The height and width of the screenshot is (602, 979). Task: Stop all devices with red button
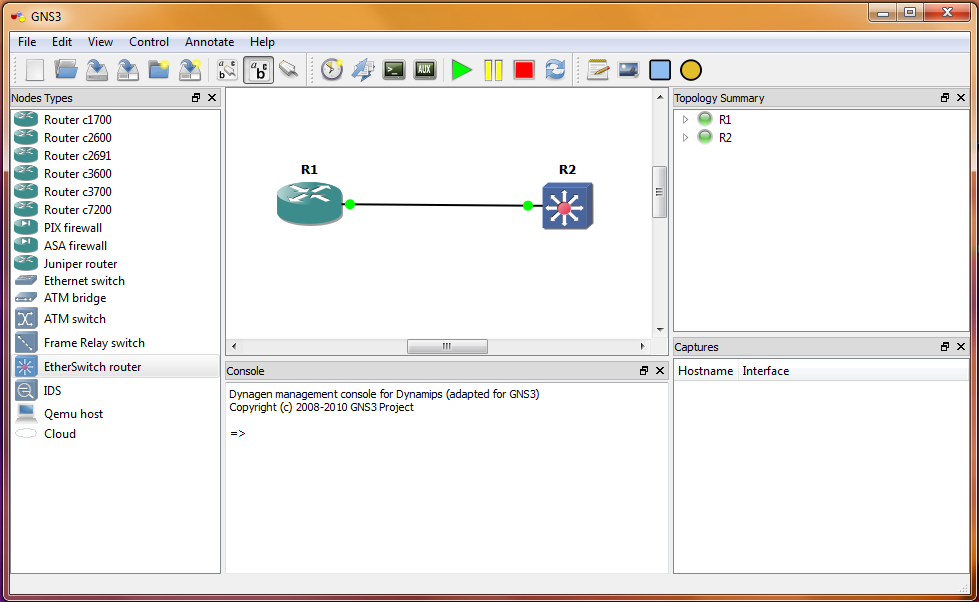524,70
